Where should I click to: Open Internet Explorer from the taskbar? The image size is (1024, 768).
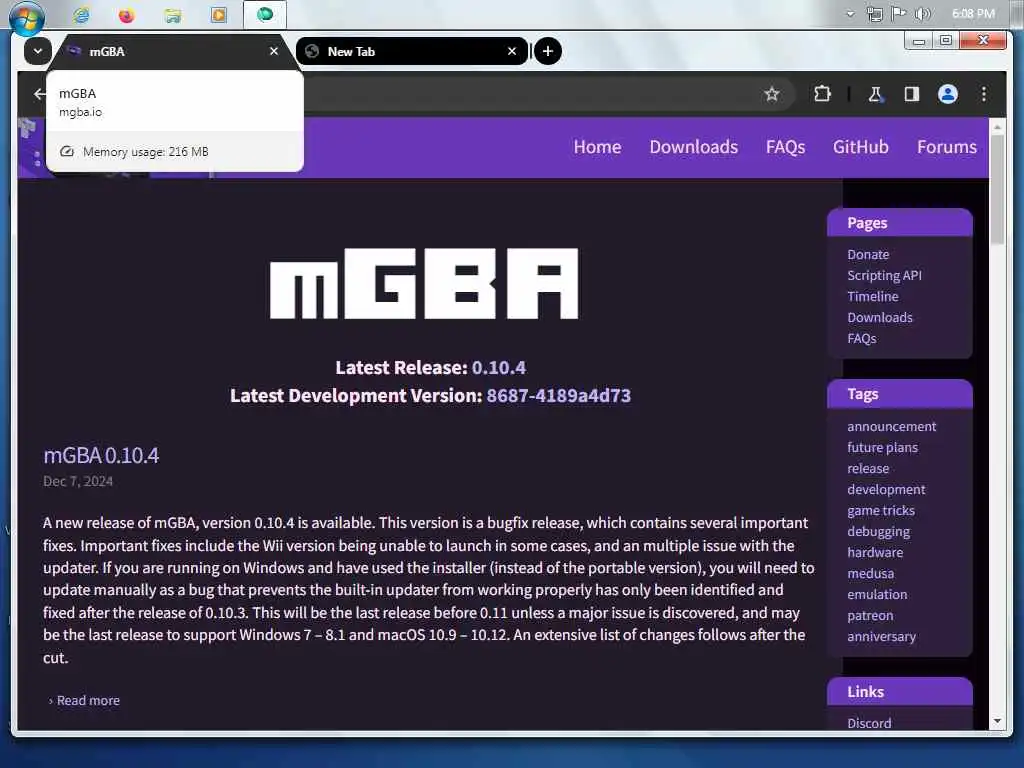pyautogui.click(x=82, y=14)
